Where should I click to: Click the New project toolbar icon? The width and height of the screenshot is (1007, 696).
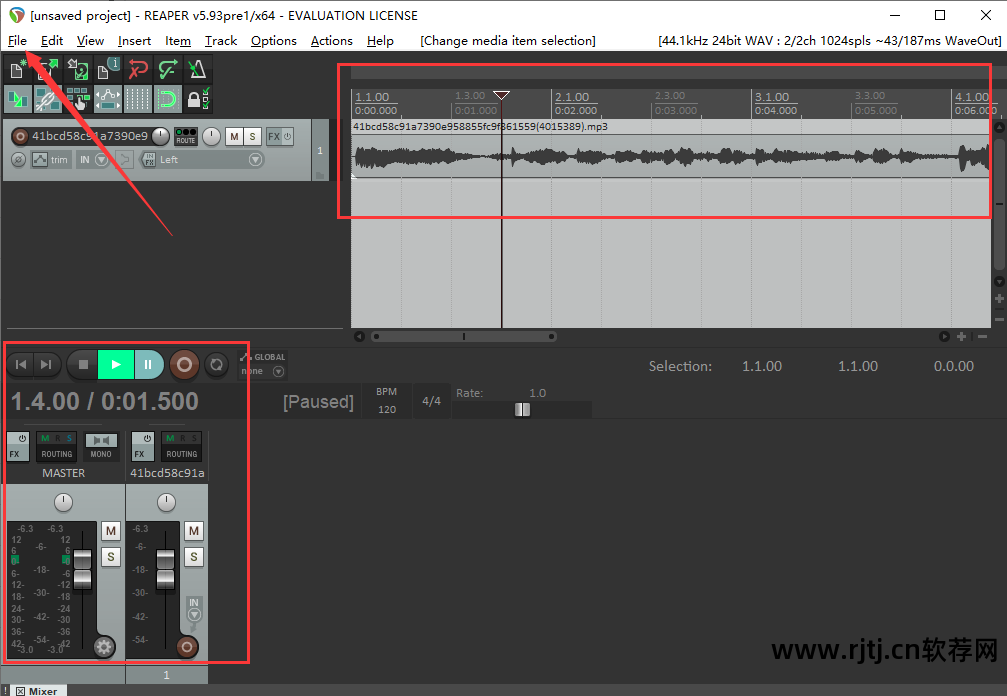(x=17, y=69)
